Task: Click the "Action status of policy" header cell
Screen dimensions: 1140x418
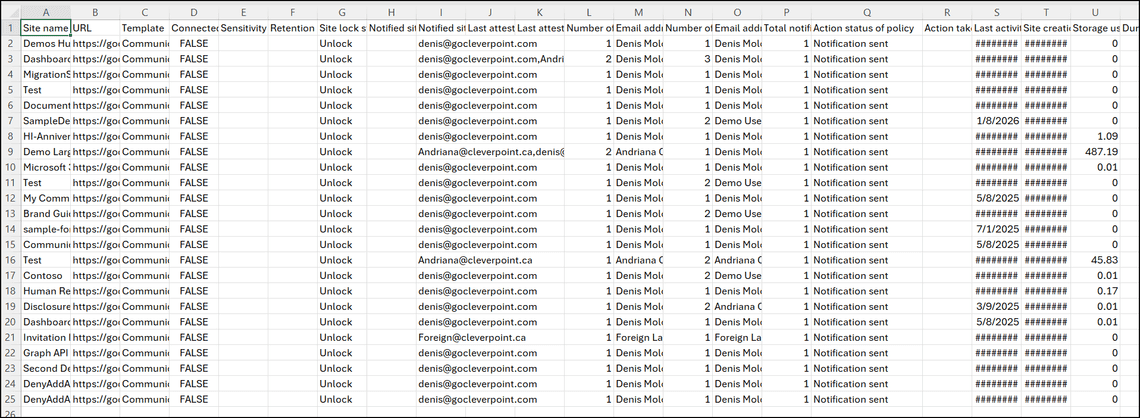Action: [x=865, y=28]
